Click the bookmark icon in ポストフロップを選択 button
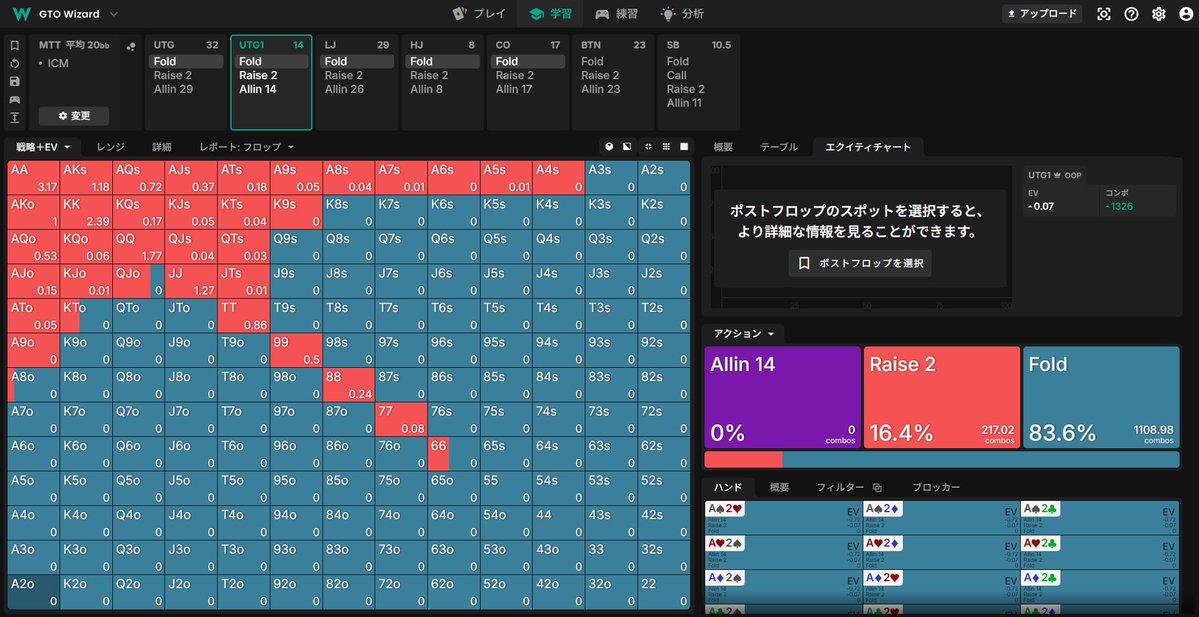The image size is (1199, 617). pos(804,263)
